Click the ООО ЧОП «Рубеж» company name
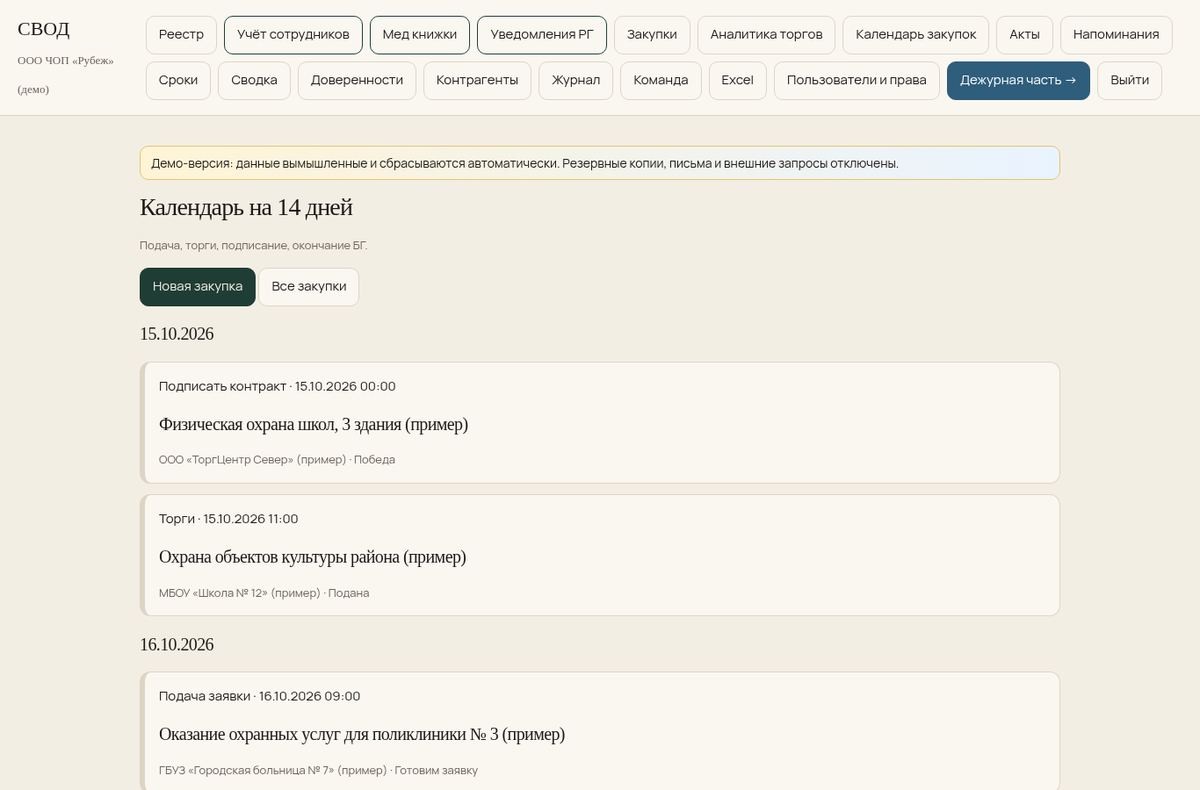 click(66, 61)
